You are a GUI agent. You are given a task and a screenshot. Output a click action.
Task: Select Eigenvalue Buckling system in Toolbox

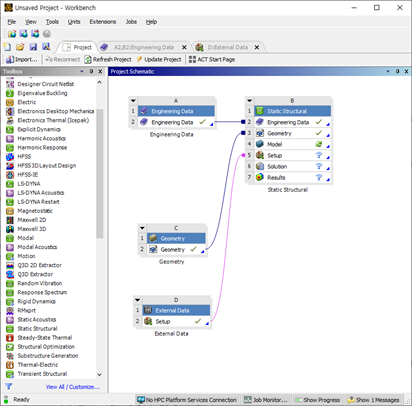[x=42, y=93]
